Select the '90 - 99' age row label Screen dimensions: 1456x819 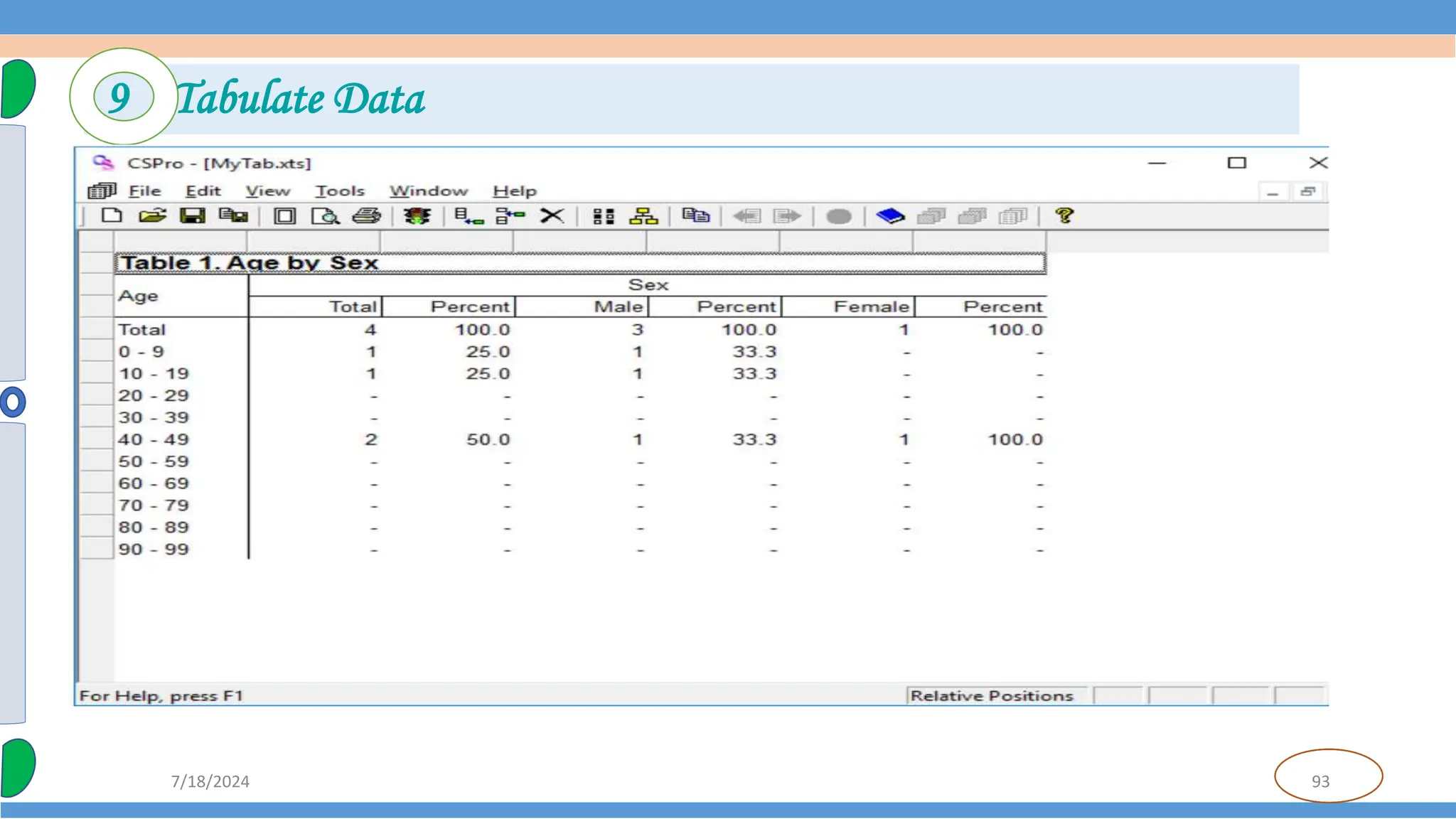[x=154, y=550]
